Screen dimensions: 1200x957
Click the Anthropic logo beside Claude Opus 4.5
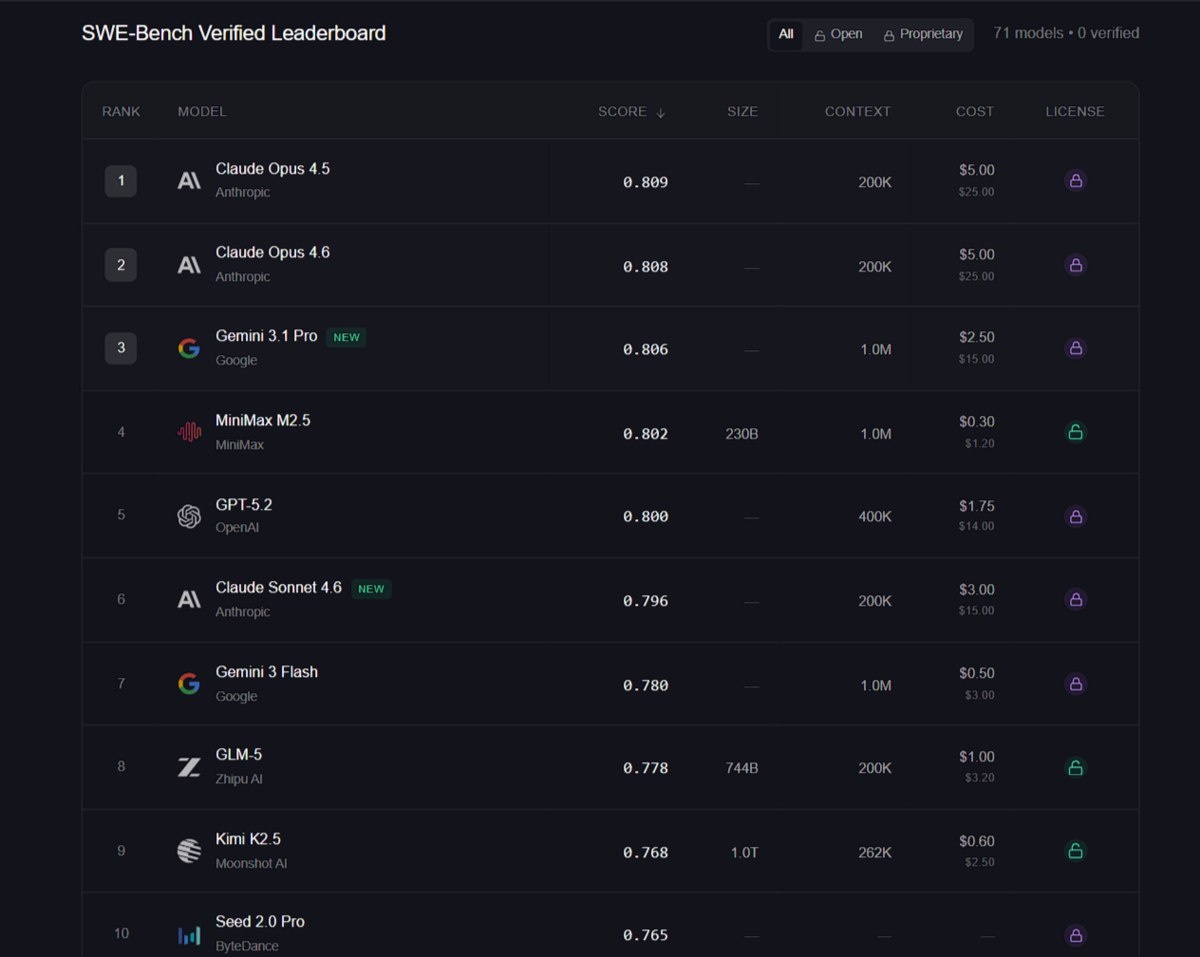coord(188,181)
